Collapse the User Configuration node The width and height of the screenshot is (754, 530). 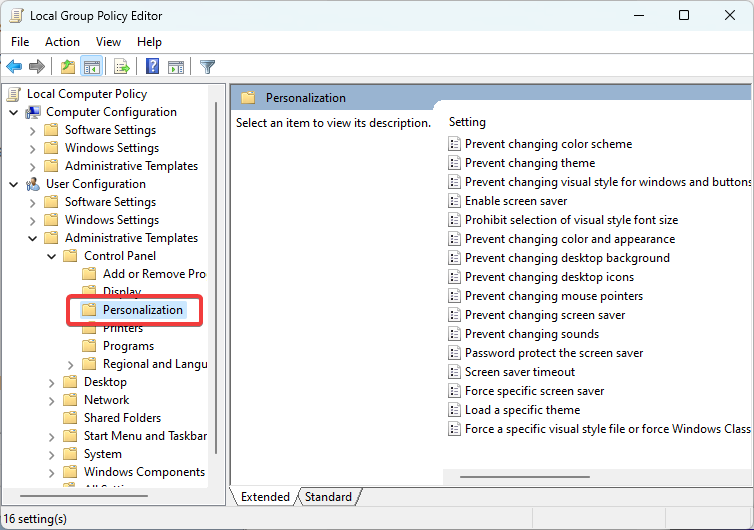[x=14, y=184]
